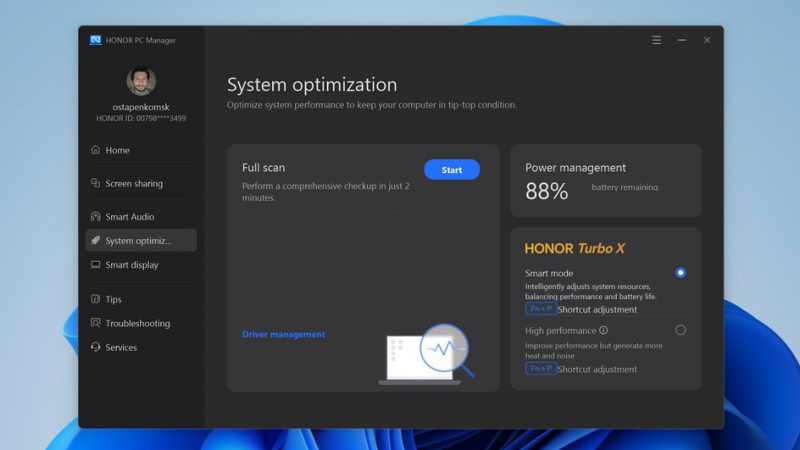Click the High performance description text
The height and width of the screenshot is (450, 800).
click(594, 351)
